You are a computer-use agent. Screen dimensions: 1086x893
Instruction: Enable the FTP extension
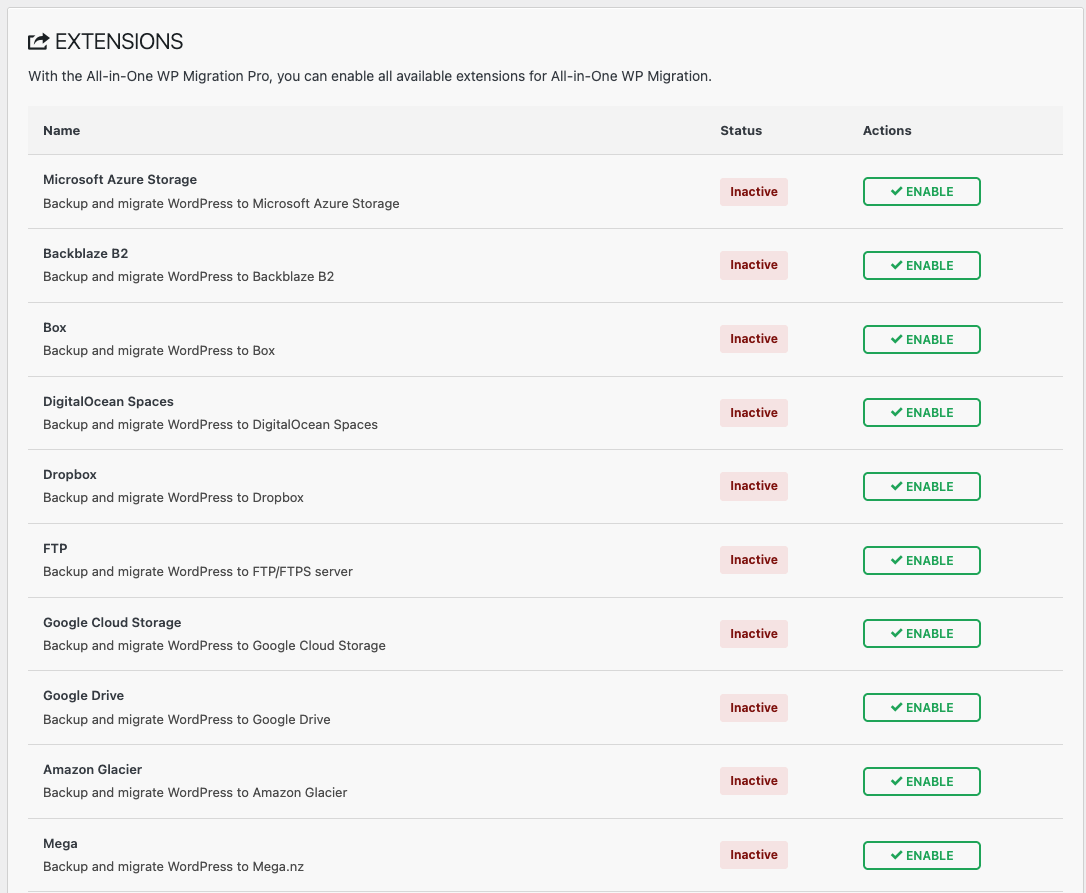pos(921,561)
